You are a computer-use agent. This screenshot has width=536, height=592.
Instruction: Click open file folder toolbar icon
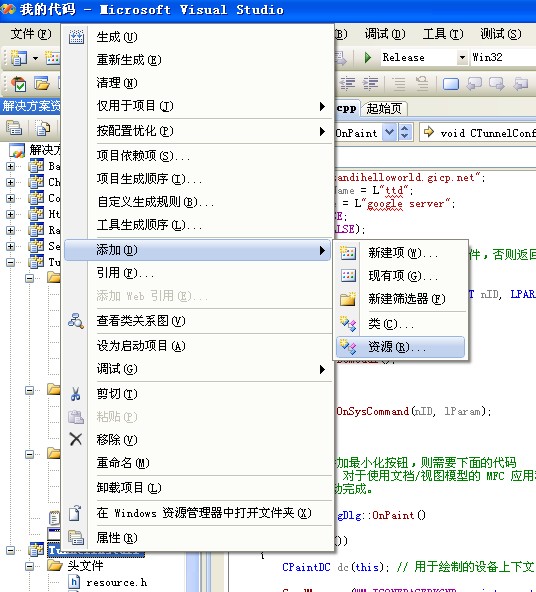coord(42,83)
